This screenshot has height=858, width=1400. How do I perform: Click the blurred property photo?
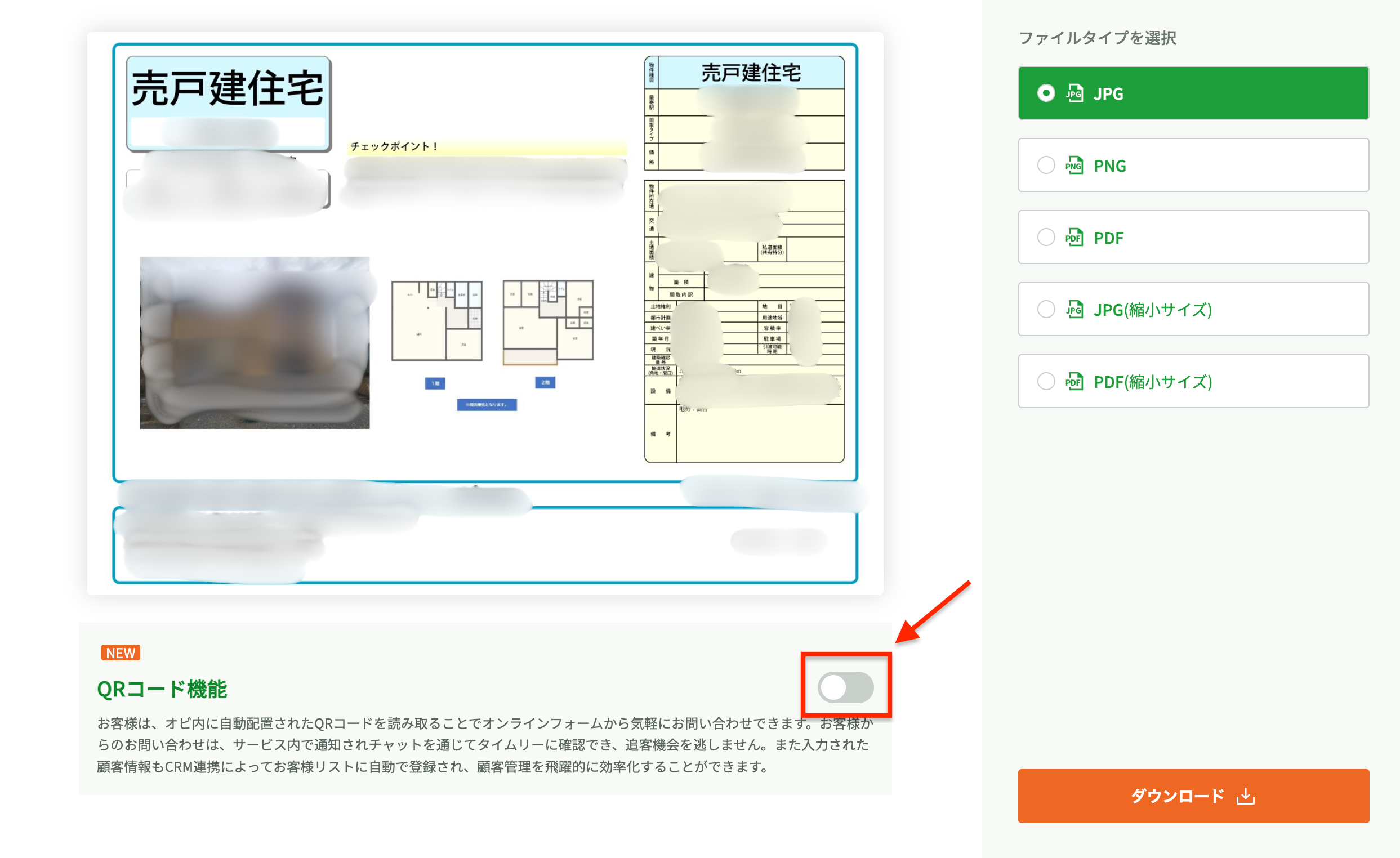tap(254, 341)
